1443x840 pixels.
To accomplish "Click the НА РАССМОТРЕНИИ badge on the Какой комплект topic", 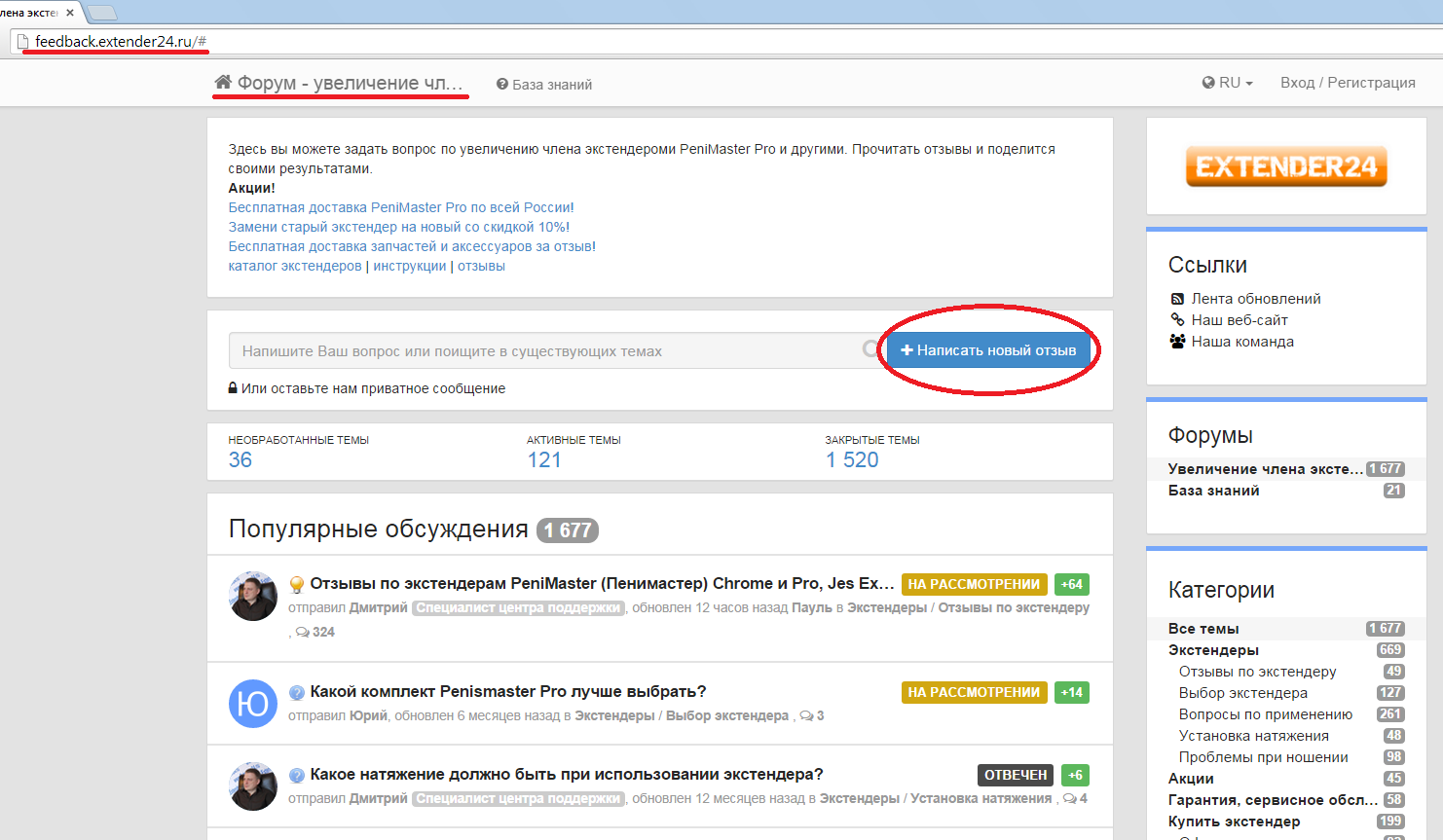I will point(974,692).
